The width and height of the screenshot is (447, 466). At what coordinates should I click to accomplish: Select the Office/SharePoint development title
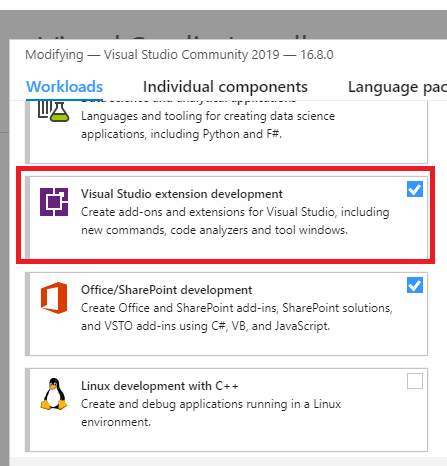click(167, 290)
